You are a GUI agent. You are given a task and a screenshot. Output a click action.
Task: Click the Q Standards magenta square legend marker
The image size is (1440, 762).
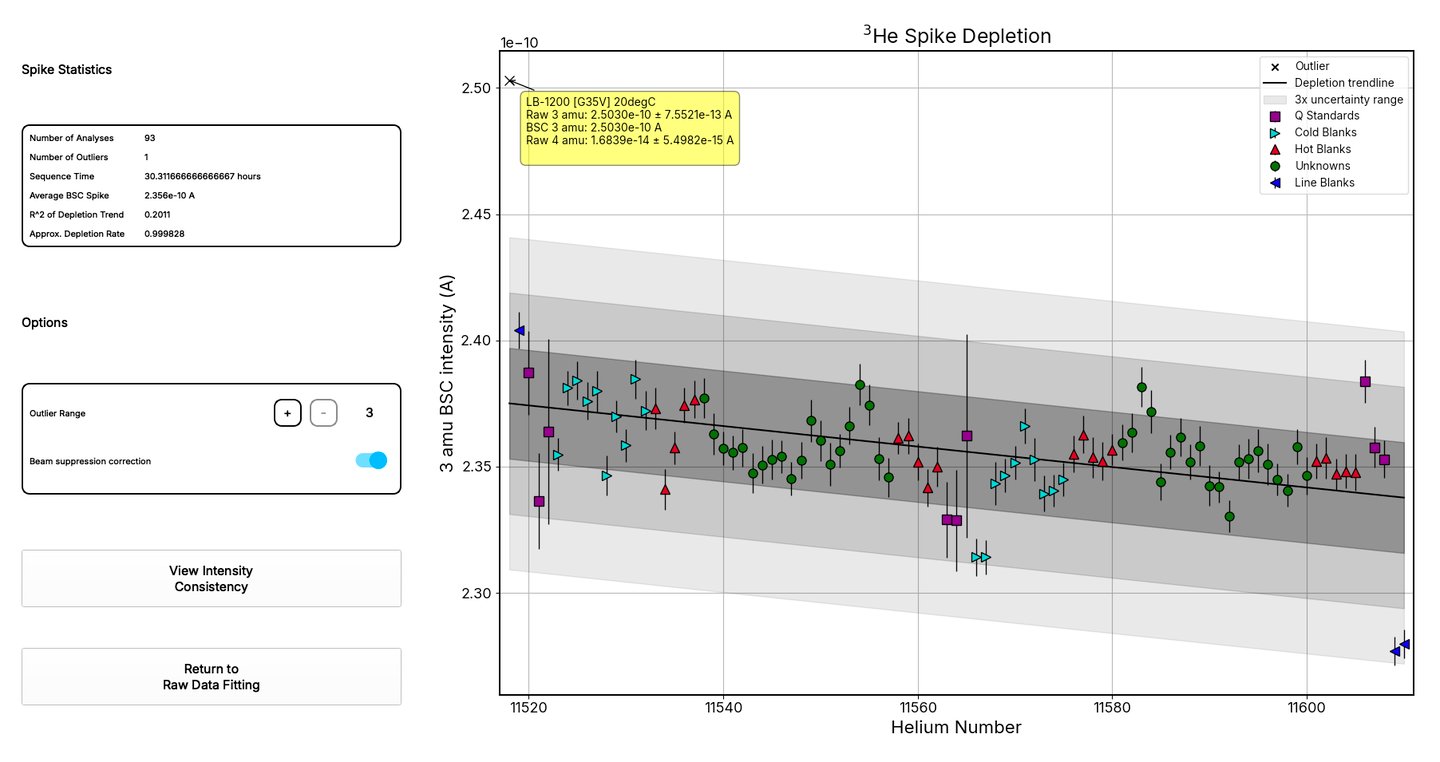(x=1273, y=116)
